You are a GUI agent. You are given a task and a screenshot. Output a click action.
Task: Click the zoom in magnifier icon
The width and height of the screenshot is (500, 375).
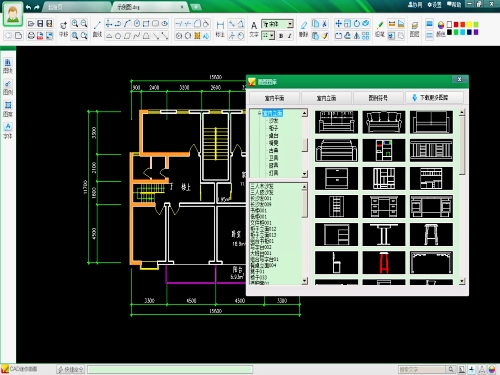tap(75, 23)
